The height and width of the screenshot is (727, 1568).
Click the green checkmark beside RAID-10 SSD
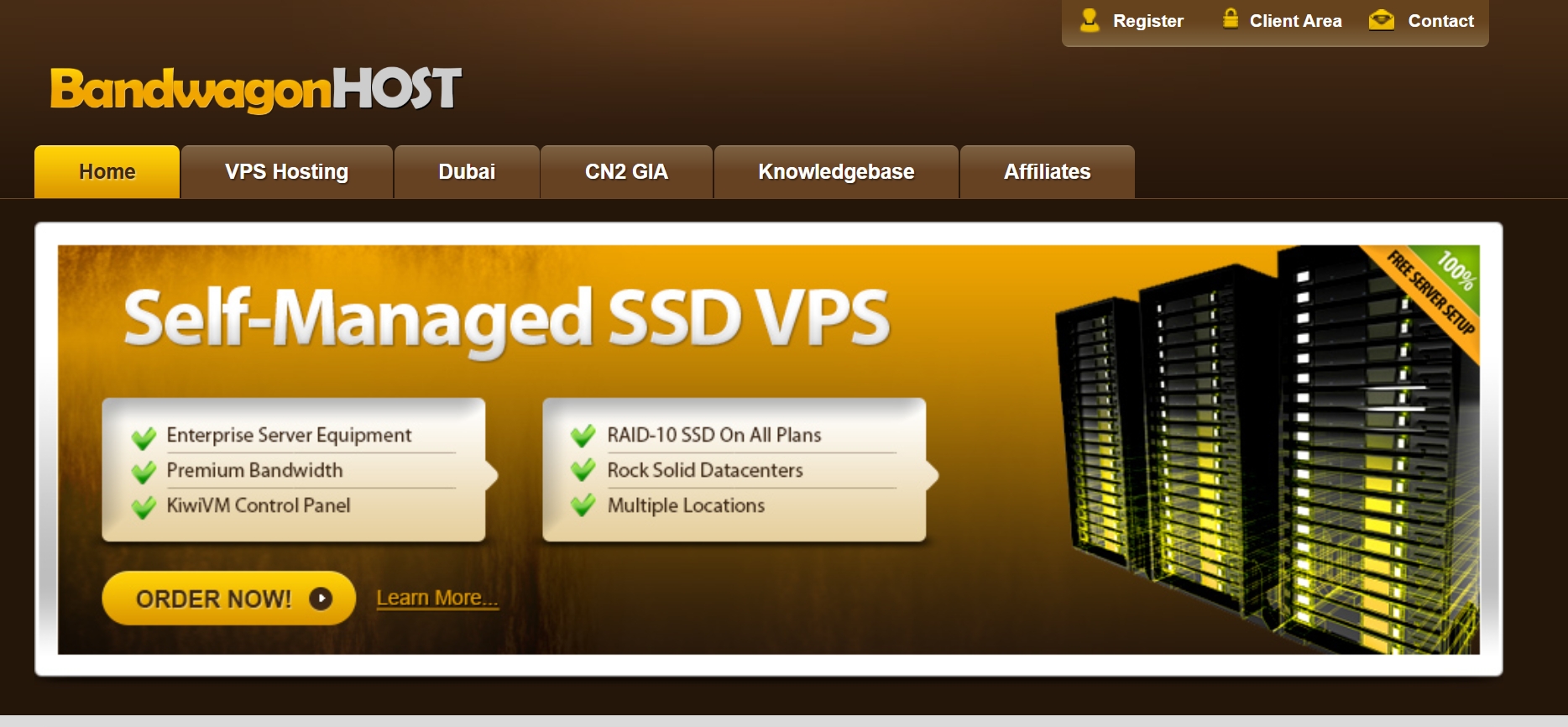click(x=583, y=436)
